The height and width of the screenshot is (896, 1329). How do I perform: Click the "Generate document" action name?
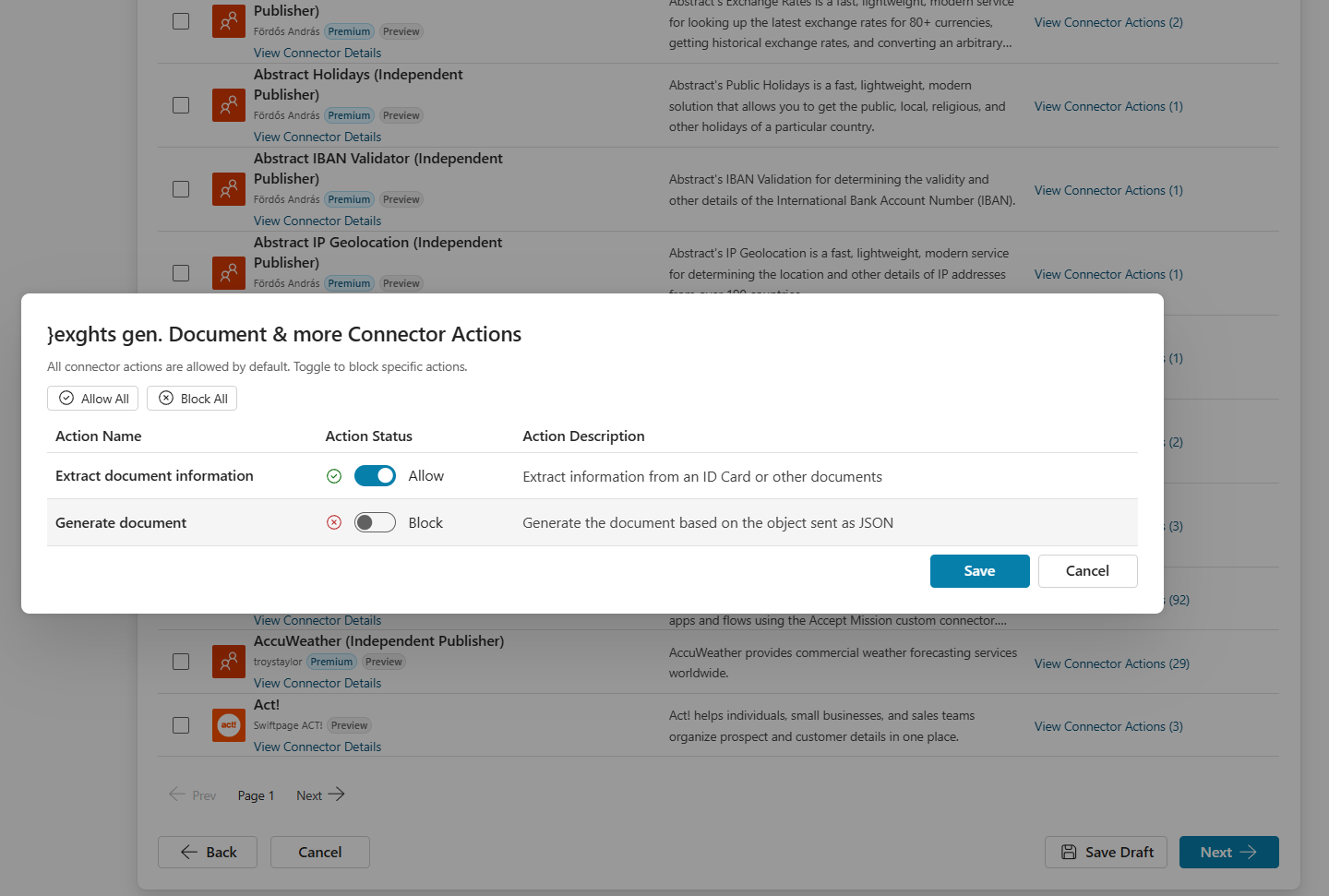click(121, 523)
